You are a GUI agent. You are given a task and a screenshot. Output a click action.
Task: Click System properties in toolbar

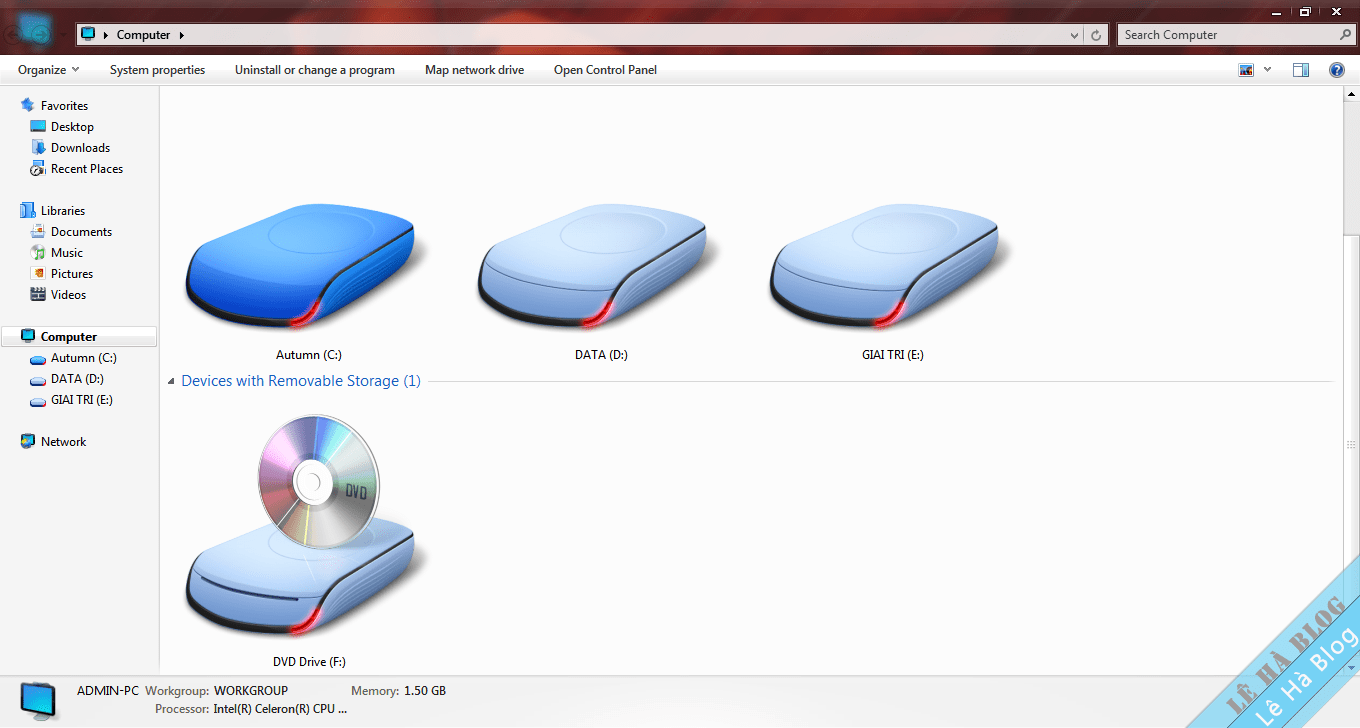pyautogui.click(x=157, y=70)
